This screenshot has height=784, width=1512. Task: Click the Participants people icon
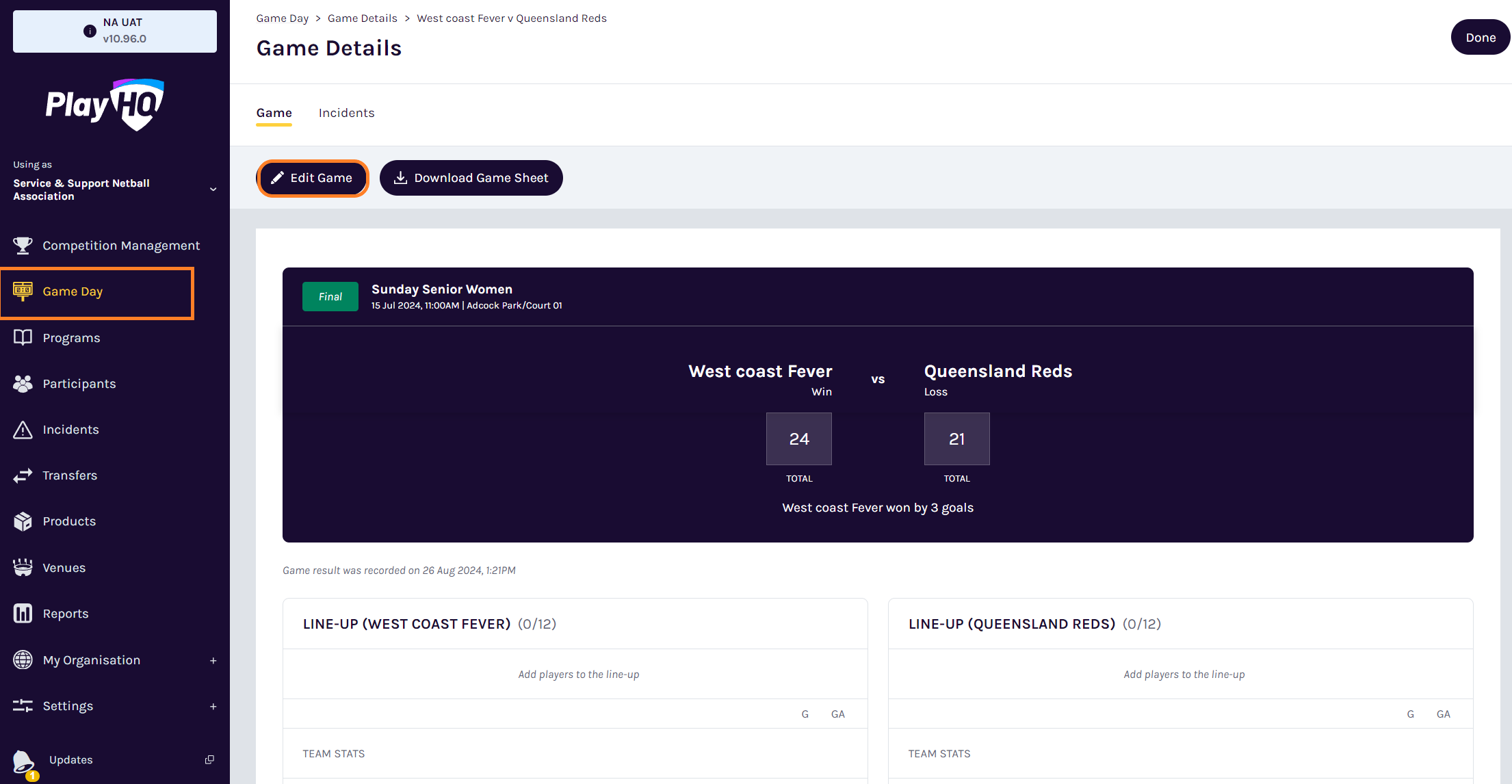click(23, 384)
